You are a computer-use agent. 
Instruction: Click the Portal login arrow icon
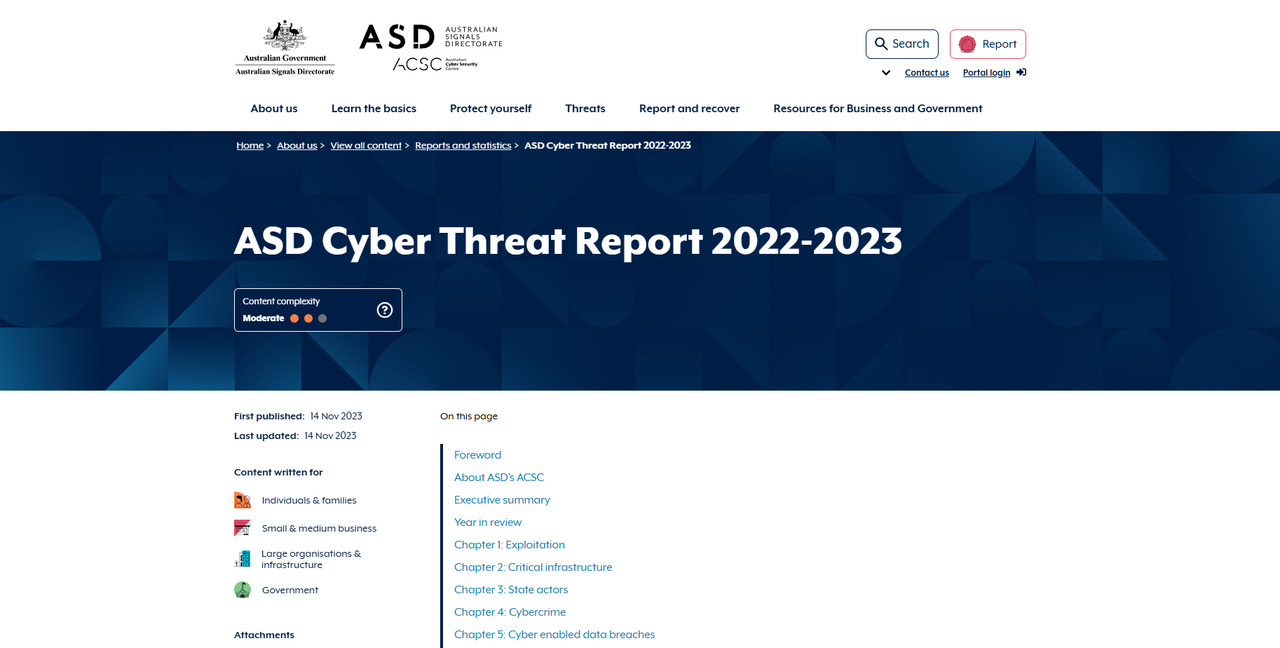[x=1021, y=72]
